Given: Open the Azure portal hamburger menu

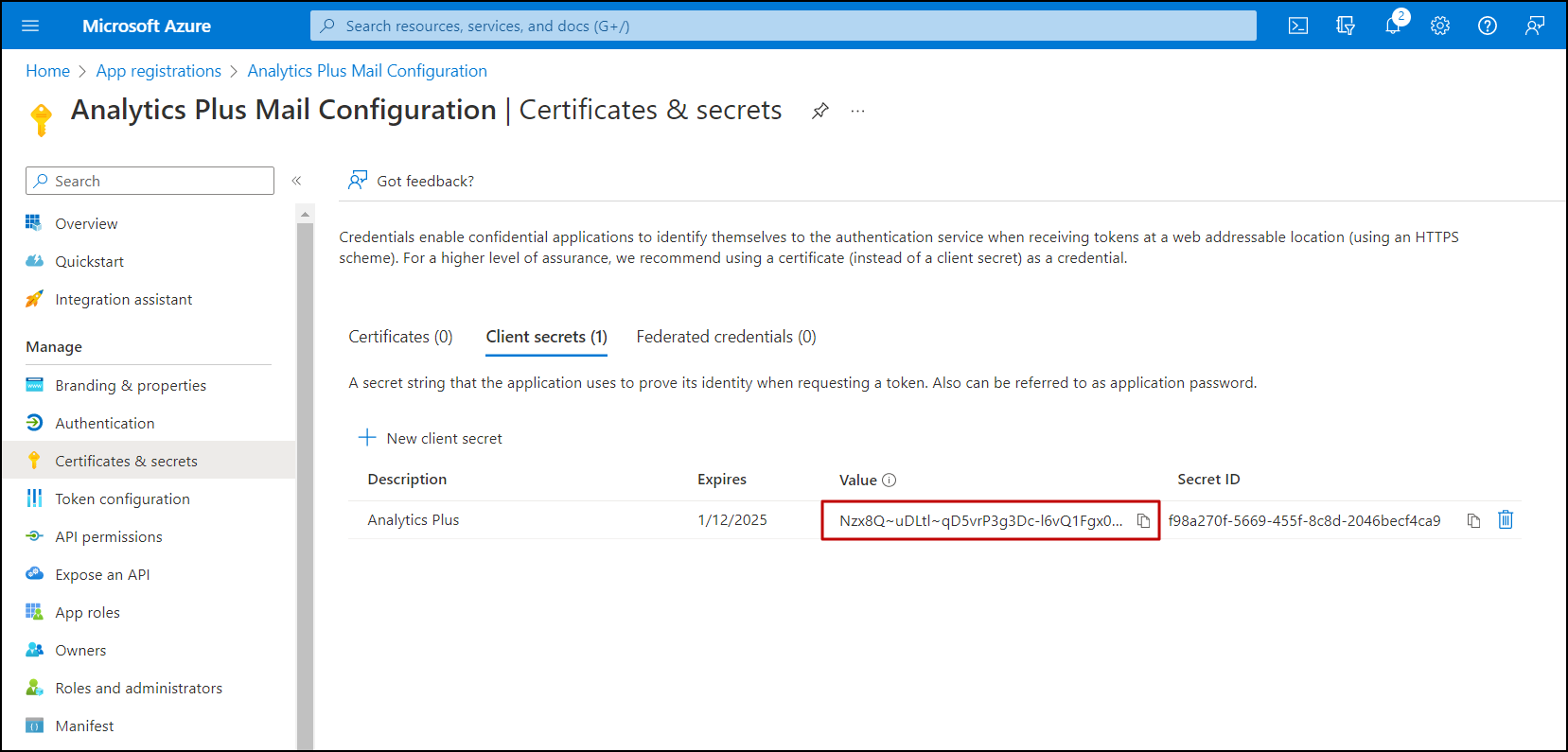Looking at the screenshot, I should click(x=30, y=26).
